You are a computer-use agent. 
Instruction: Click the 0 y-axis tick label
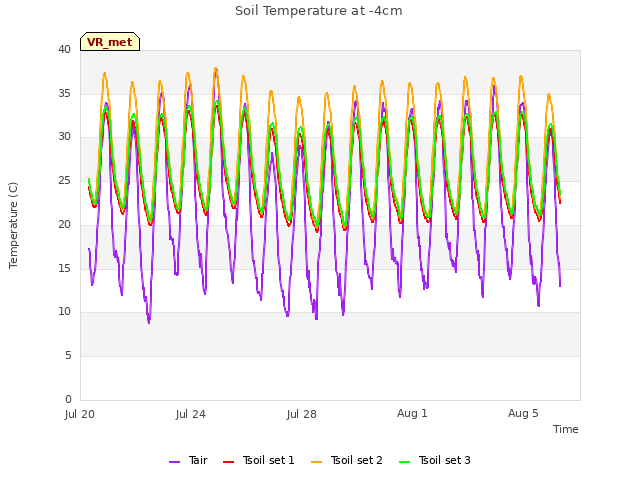pyautogui.click(x=68, y=399)
